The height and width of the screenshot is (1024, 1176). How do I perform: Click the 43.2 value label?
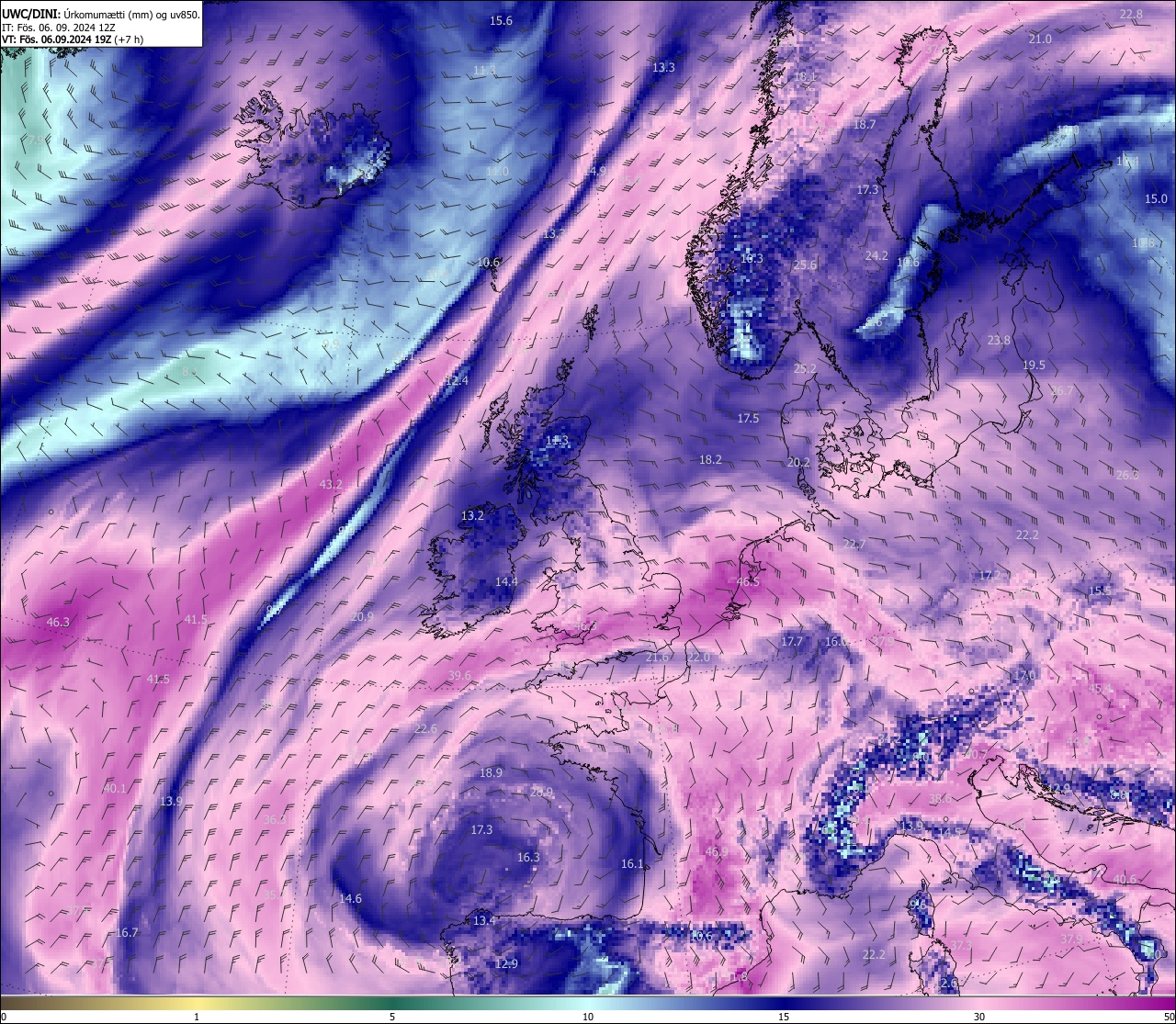pyautogui.click(x=331, y=484)
